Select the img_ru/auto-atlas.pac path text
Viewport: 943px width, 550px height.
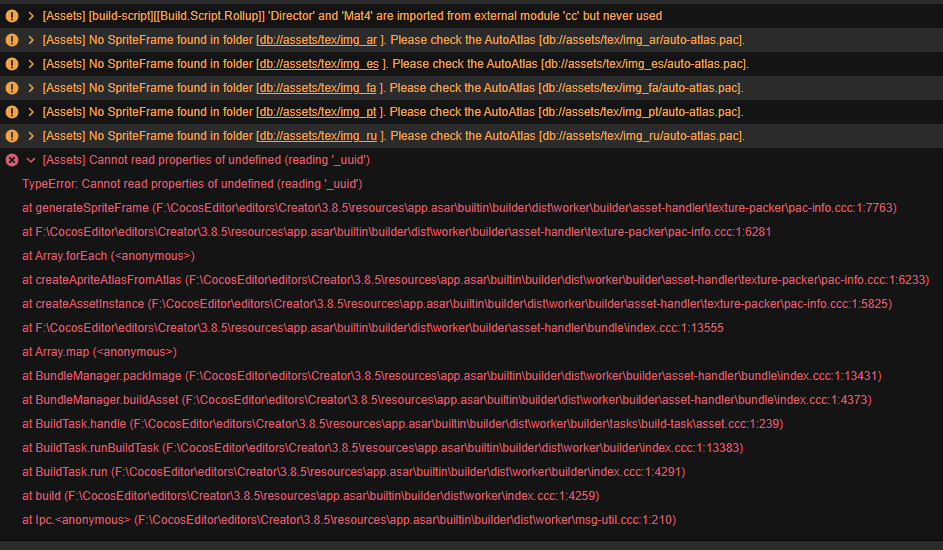click(x=642, y=136)
